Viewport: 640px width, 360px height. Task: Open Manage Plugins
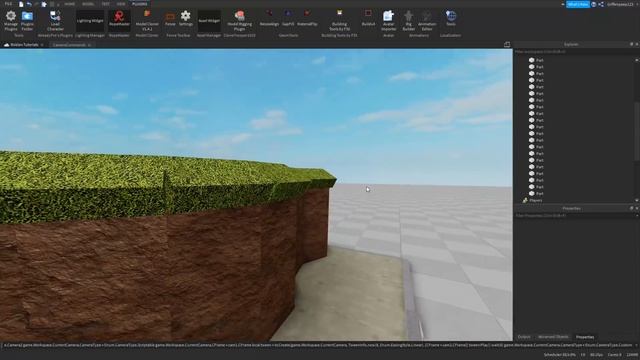tap(11, 21)
